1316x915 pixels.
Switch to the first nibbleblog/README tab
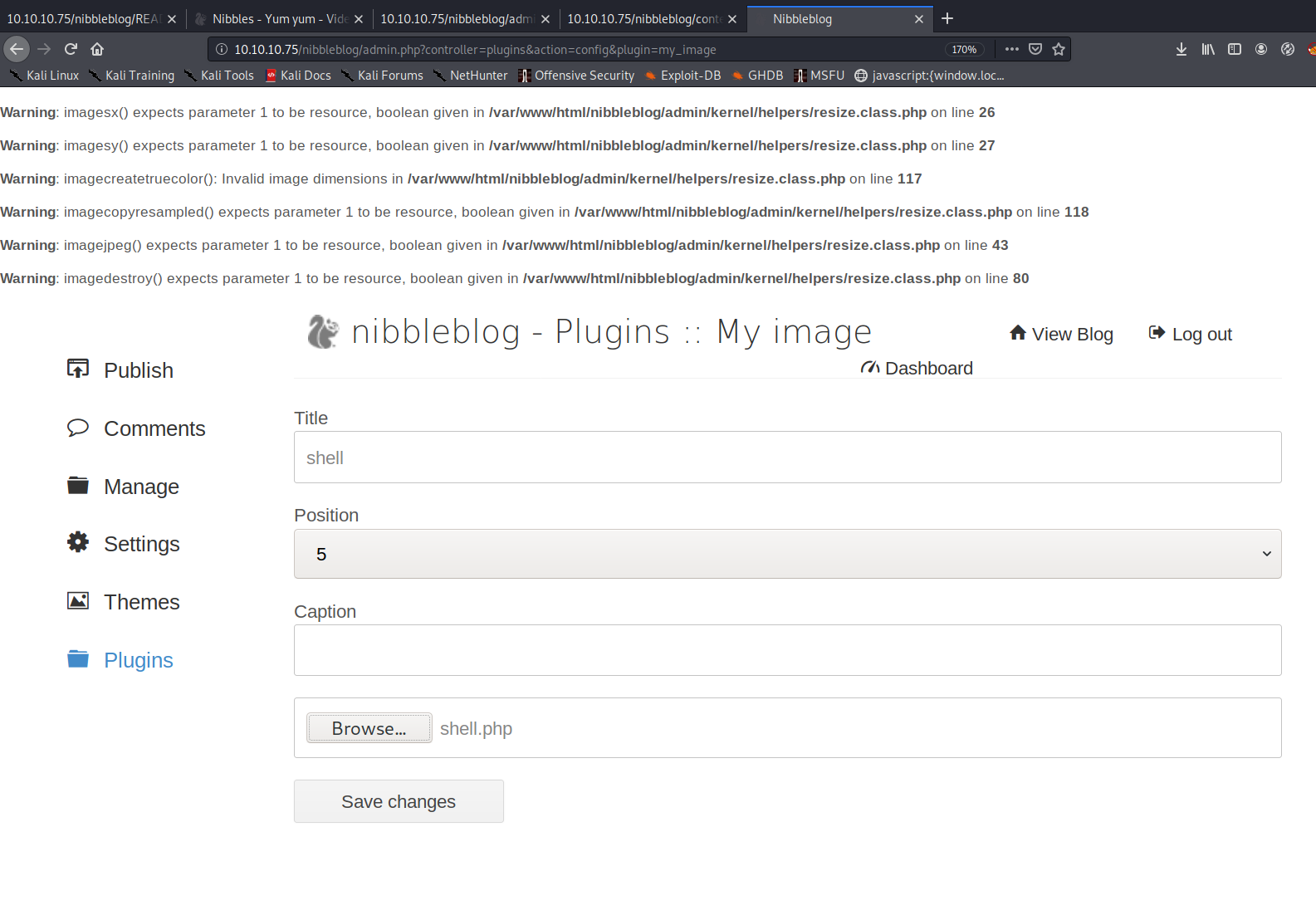(83, 18)
